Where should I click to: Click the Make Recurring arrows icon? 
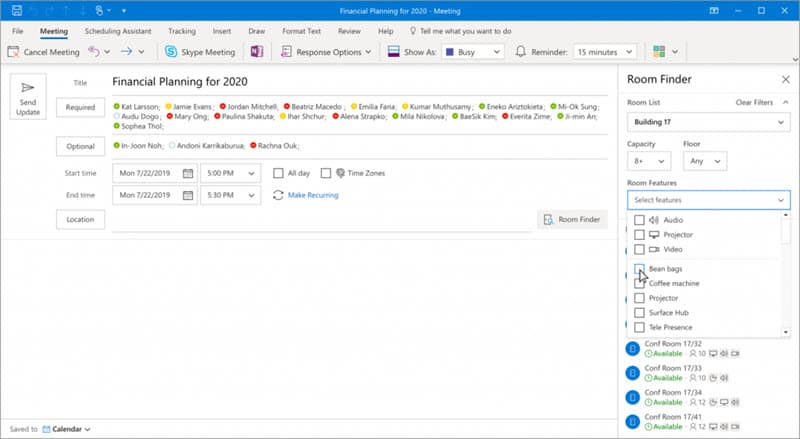point(278,195)
